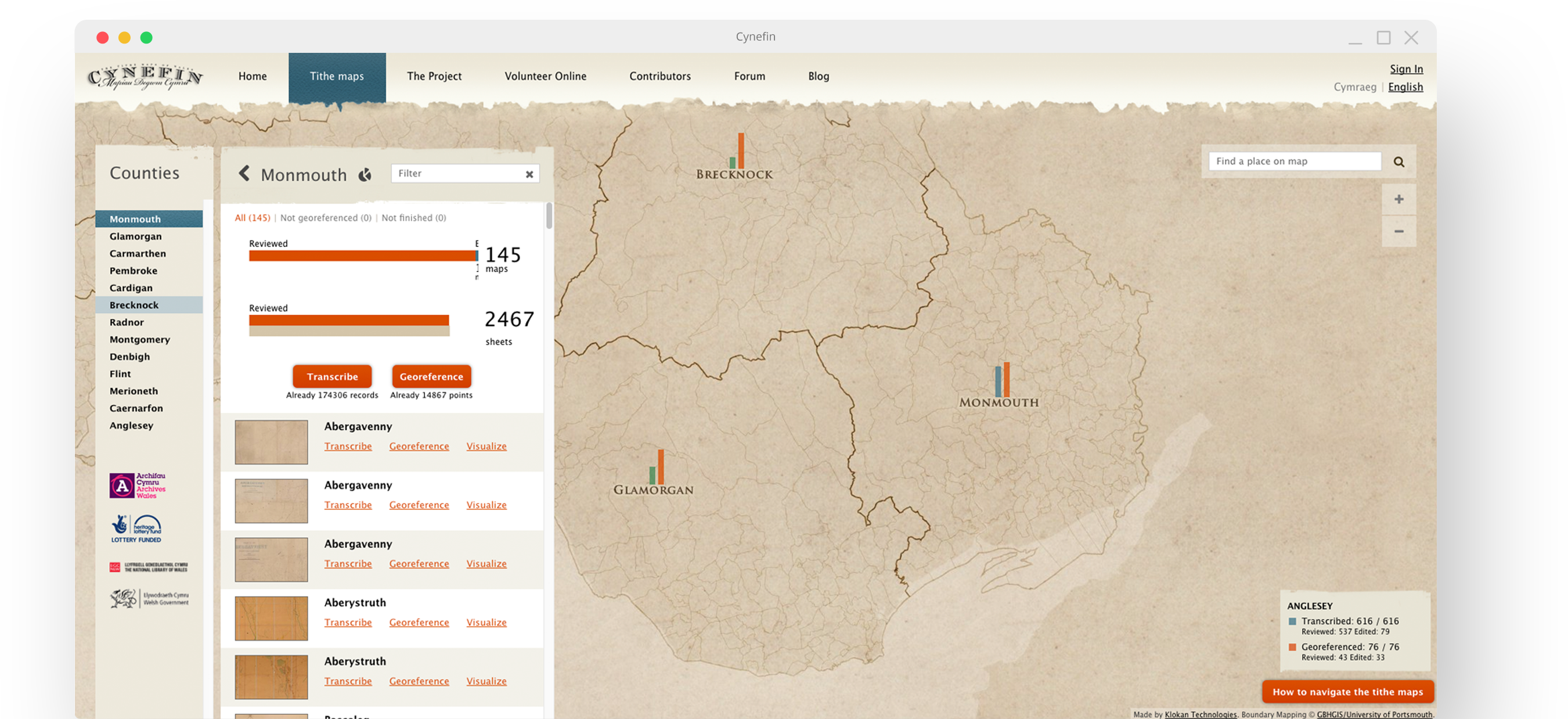This screenshot has width=1568, height=719.
Task: Click the Welsh Government logo
Action: tap(149, 598)
